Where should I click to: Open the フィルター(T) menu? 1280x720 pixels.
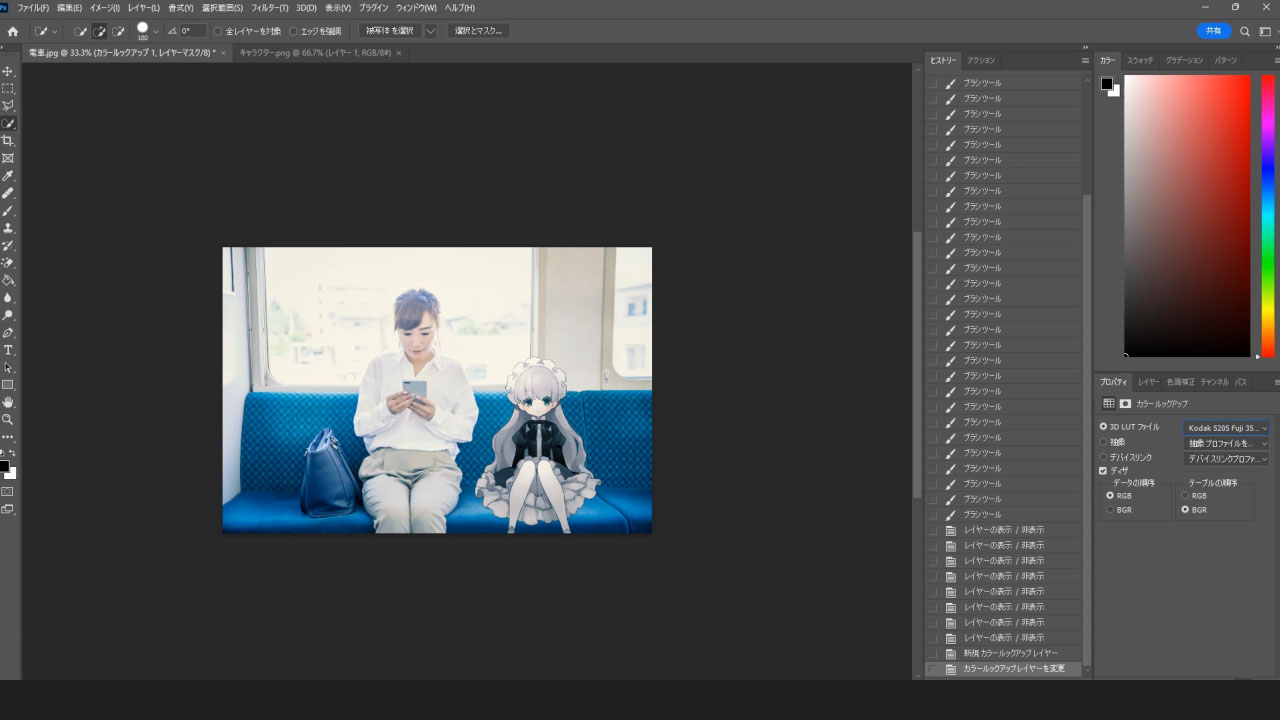pos(270,8)
